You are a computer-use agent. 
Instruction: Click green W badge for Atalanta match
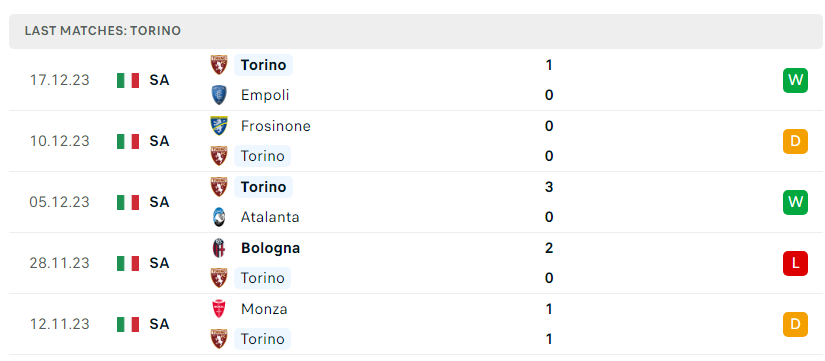click(795, 202)
